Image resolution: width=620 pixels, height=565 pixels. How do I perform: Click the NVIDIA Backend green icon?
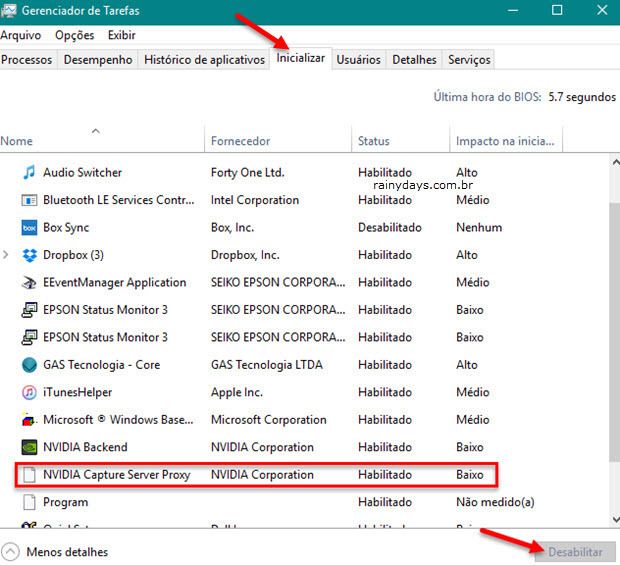pyautogui.click(x=29, y=448)
